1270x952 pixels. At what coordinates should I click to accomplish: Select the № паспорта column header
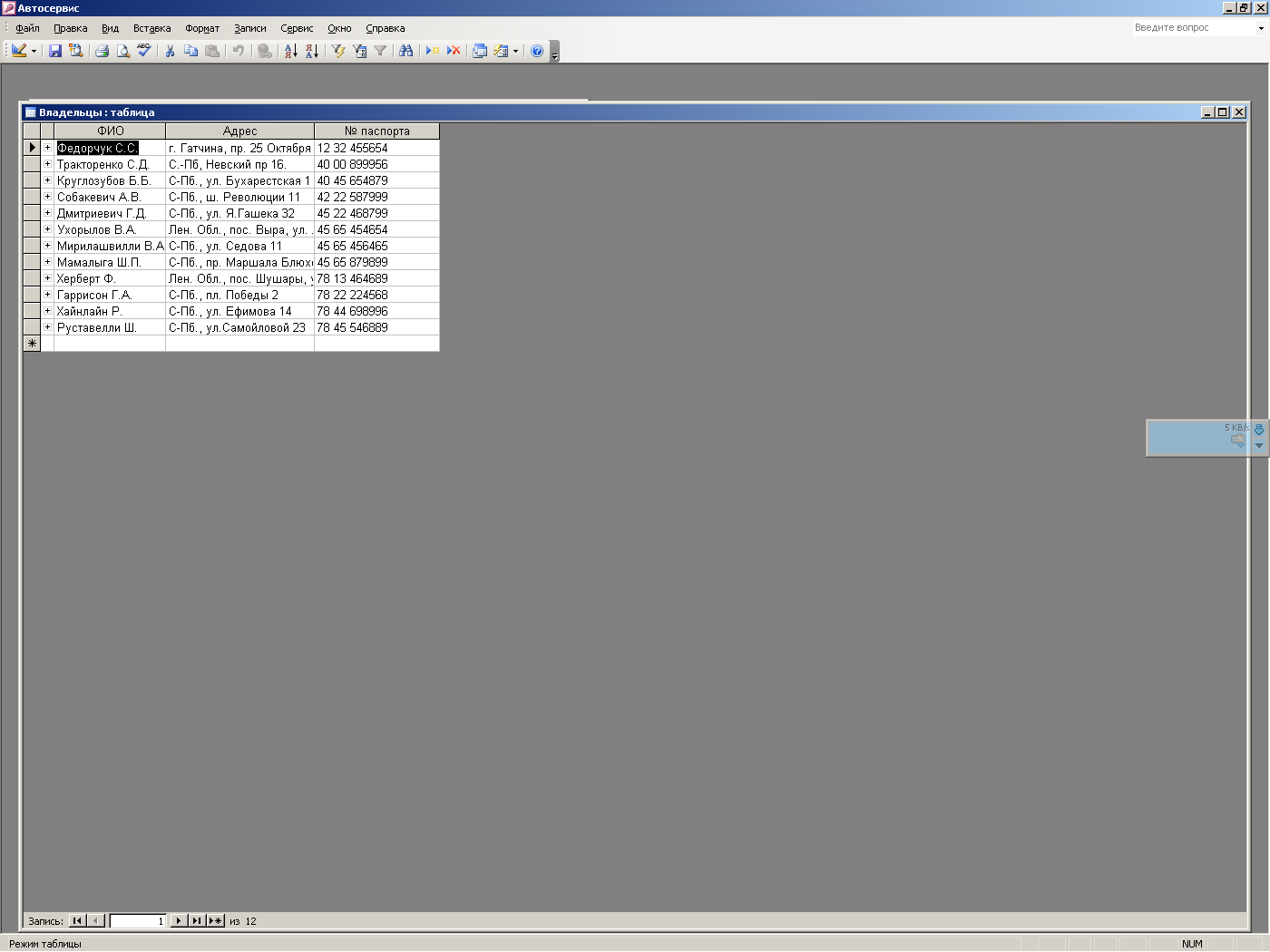(x=377, y=131)
